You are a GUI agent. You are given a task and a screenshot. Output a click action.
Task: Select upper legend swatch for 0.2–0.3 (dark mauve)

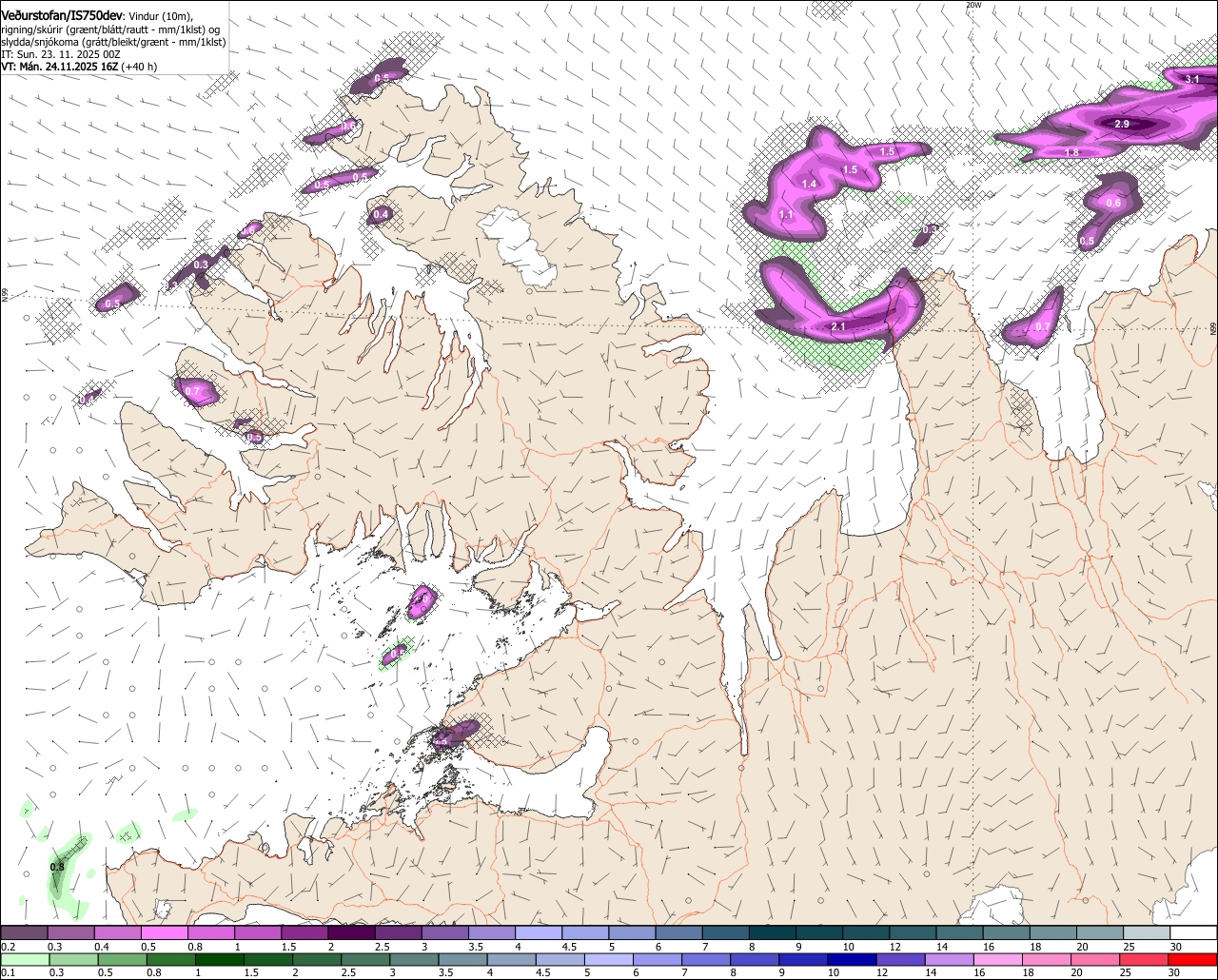25,933
